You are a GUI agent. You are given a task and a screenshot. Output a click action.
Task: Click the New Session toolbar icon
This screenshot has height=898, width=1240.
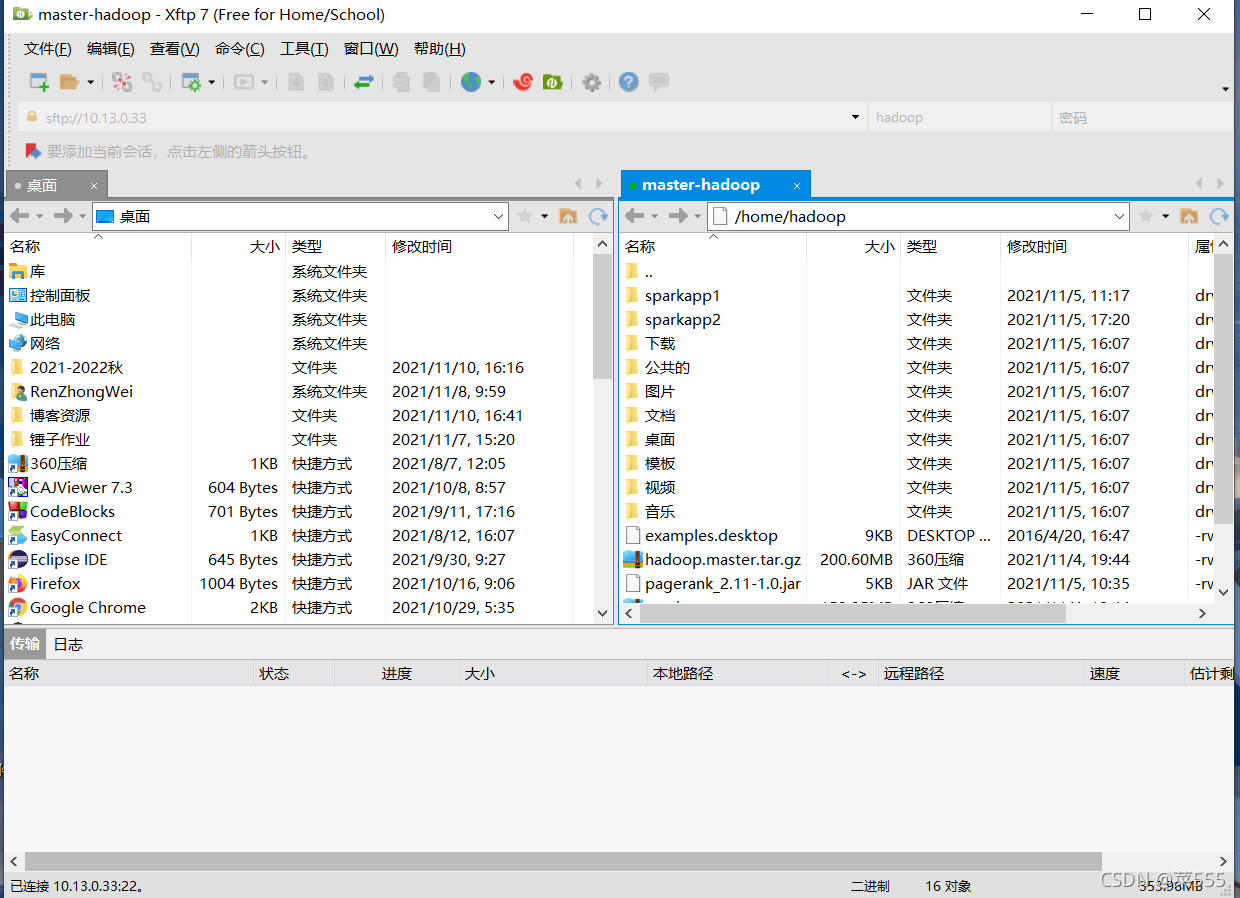[x=39, y=82]
